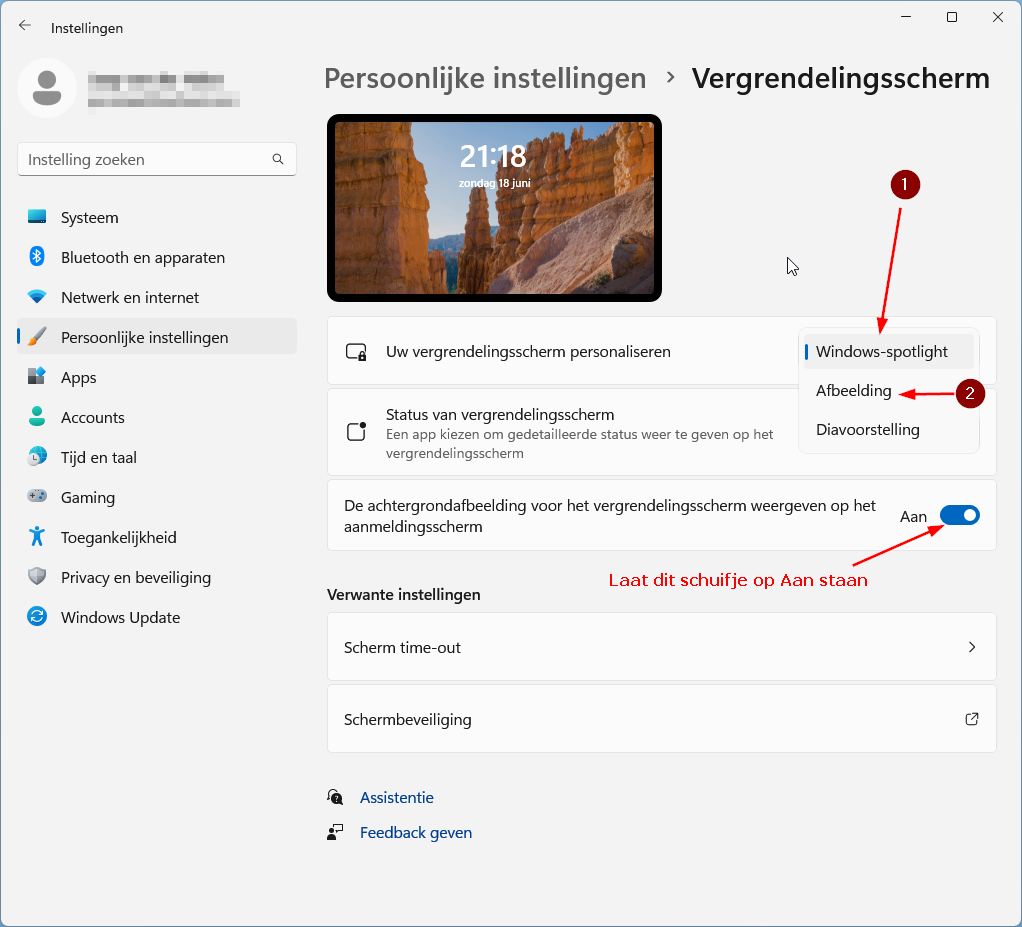Viewport: 1022px width, 927px height.
Task: Go to Persoonlijke instellingen breadcrumb
Action: pyautogui.click(x=485, y=78)
